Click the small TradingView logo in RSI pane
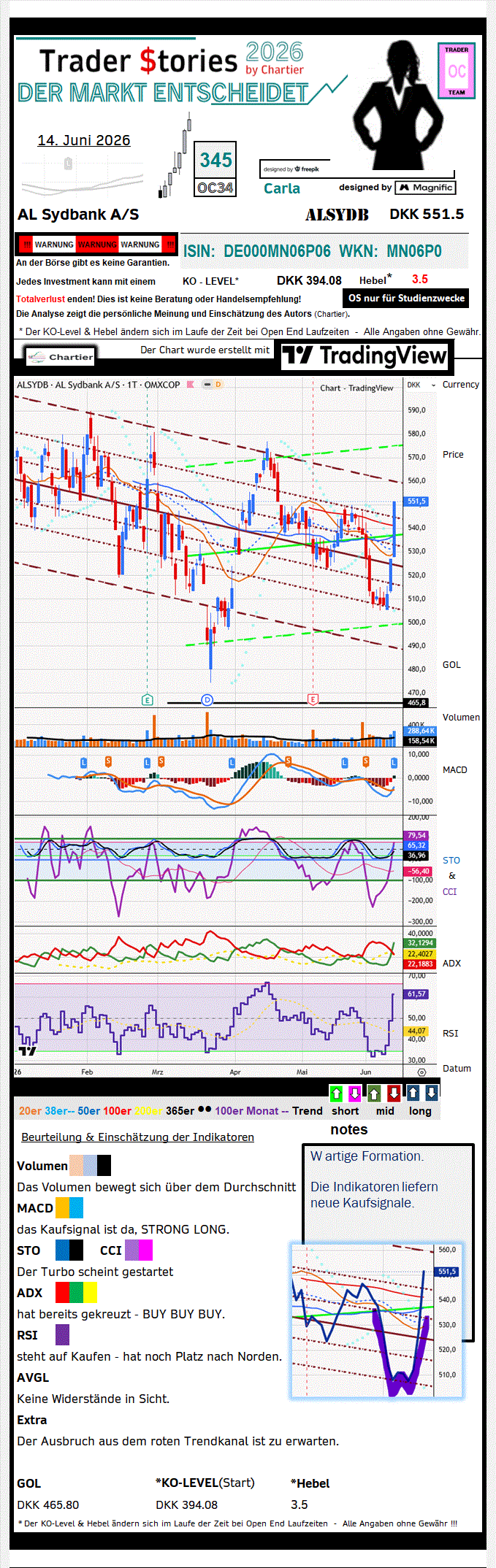496x1568 pixels. [x=27, y=1050]
